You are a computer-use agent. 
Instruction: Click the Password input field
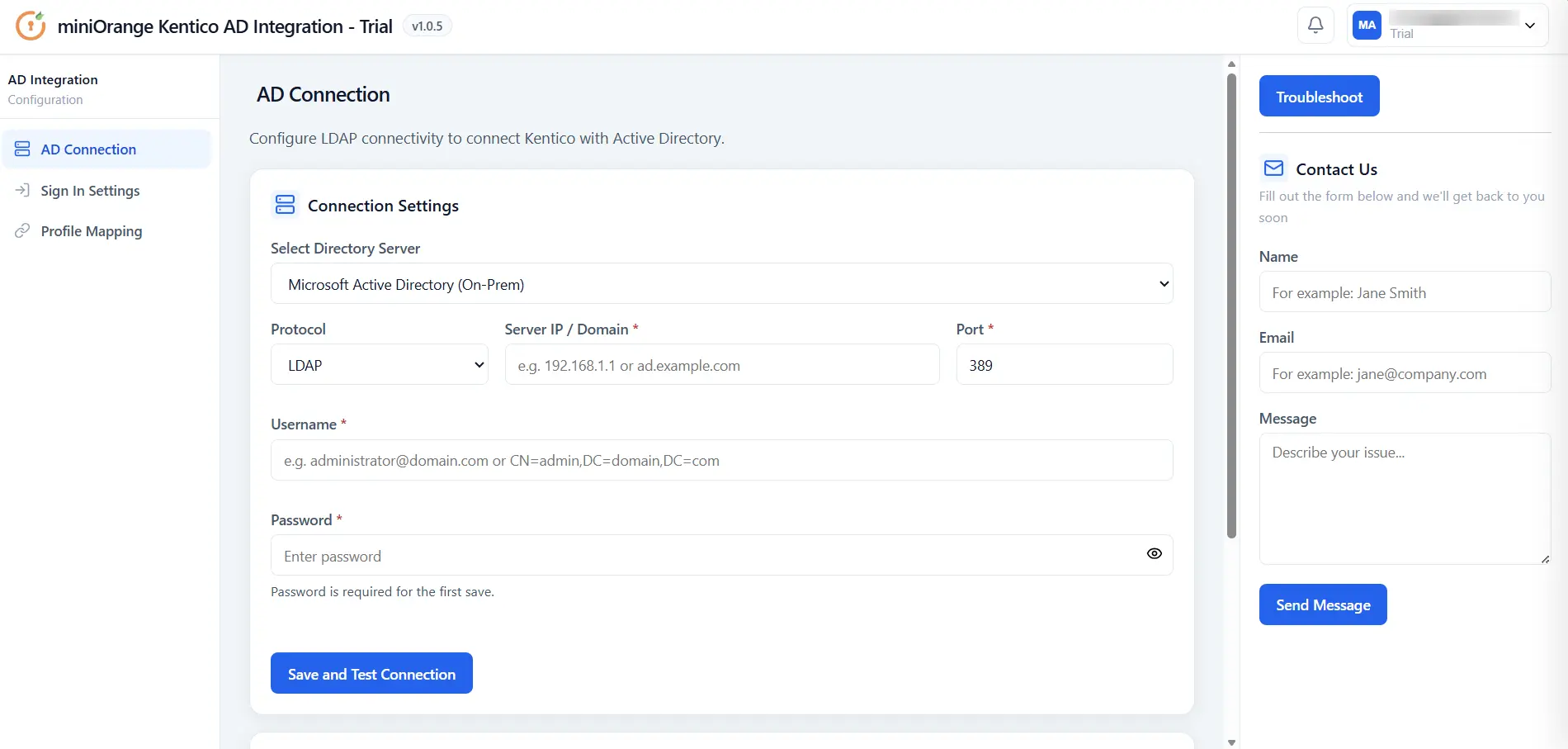coord(721,555)
